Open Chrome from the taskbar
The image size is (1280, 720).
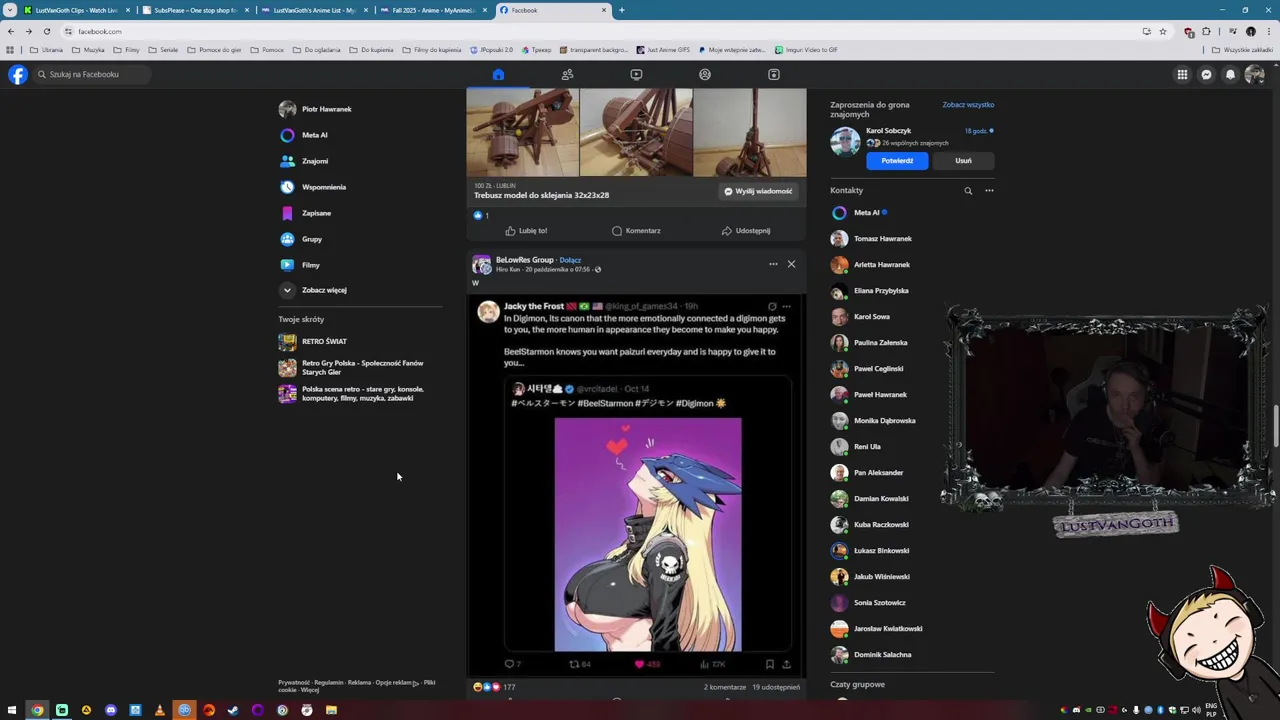tap(37, 710)
